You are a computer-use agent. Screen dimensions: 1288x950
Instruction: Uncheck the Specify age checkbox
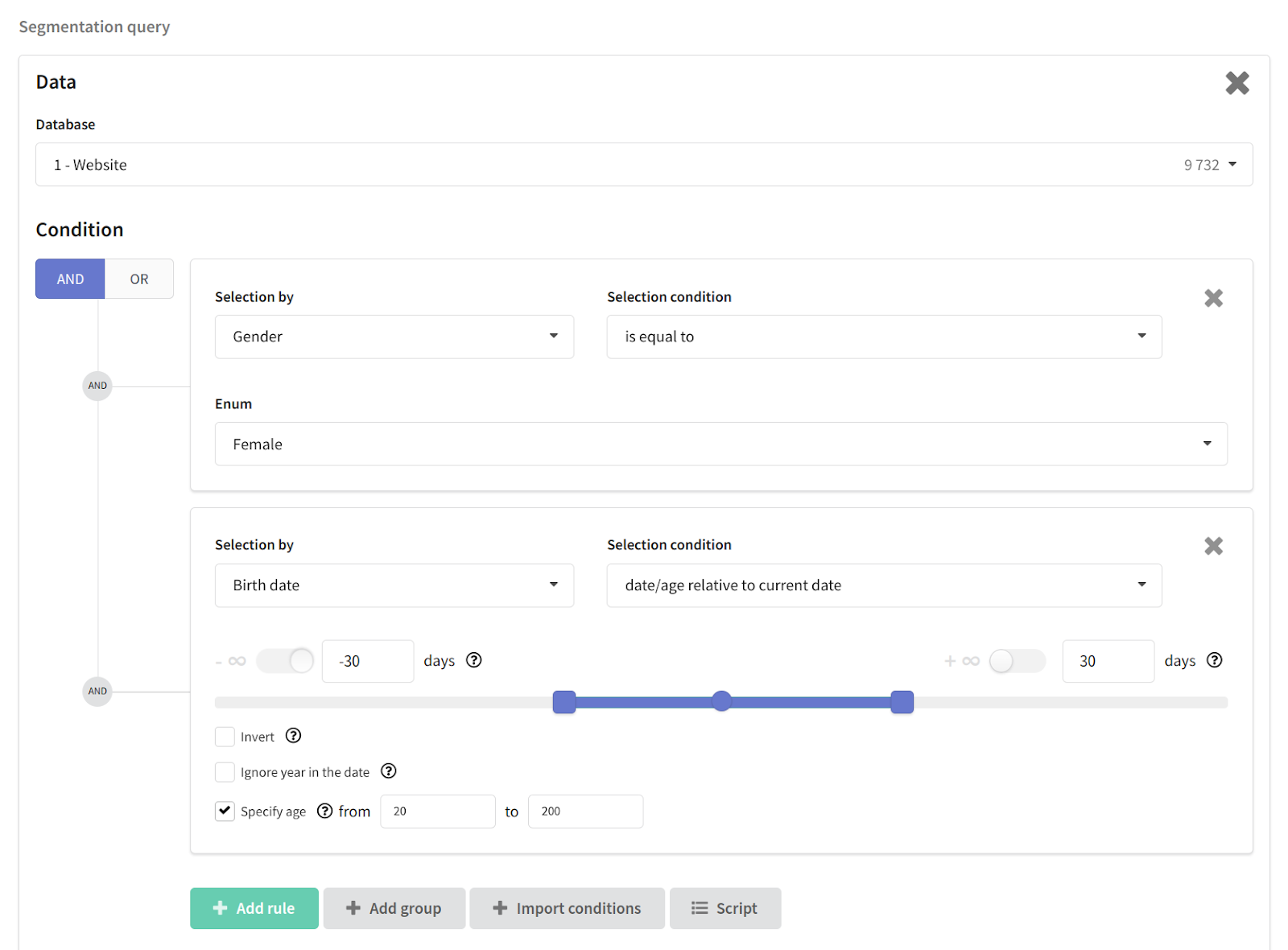[225, 811]
